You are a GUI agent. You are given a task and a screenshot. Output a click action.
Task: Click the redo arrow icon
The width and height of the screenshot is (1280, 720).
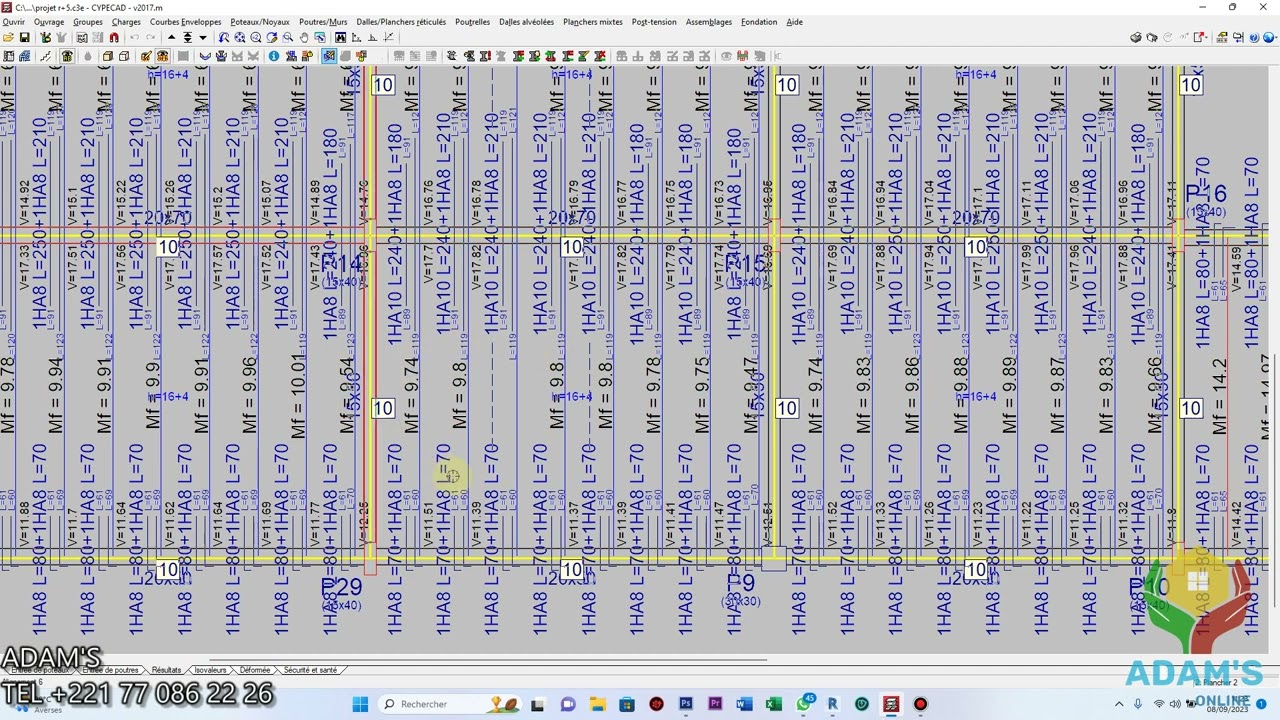[151, 37]
